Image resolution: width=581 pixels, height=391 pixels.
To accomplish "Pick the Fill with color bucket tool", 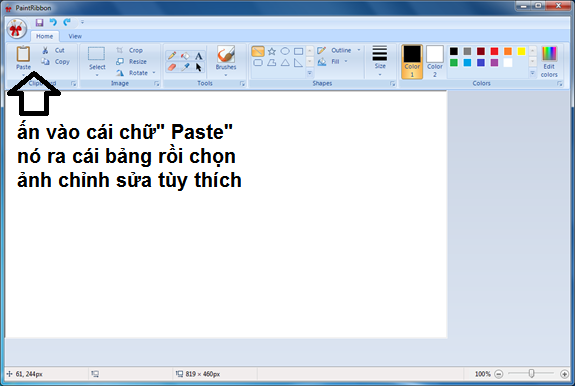I will 185,56.
